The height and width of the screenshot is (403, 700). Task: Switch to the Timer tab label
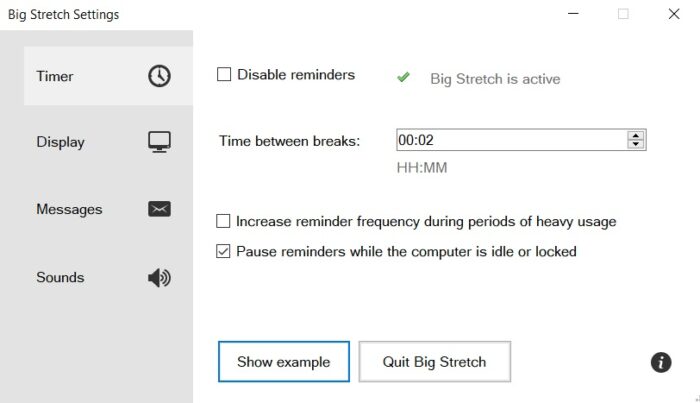click(55, 76)
